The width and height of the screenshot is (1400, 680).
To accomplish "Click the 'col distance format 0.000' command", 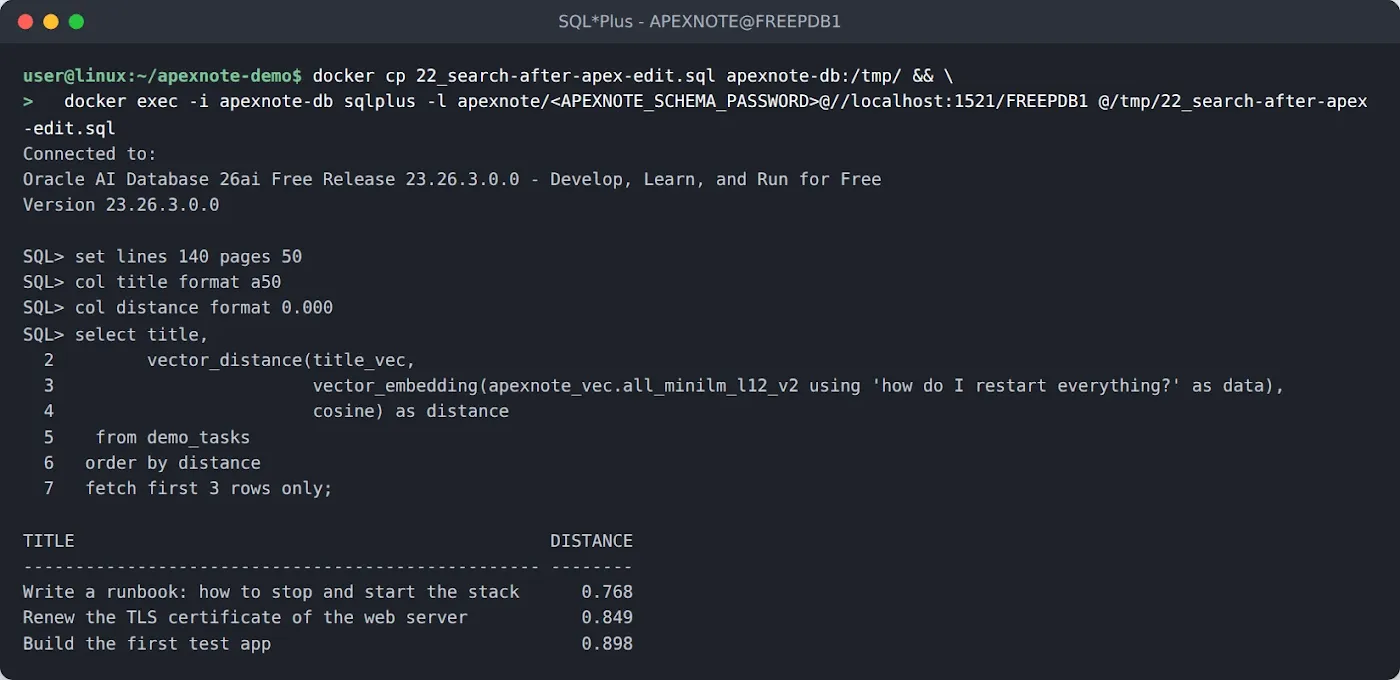I will coord(204,308).
